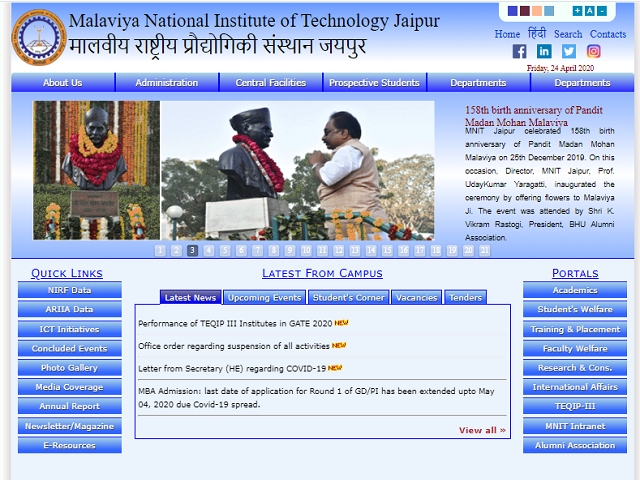Viewport: 640px width, 480px height.
Task: Open the International Affairs portal
Action: tap(575, 387)
